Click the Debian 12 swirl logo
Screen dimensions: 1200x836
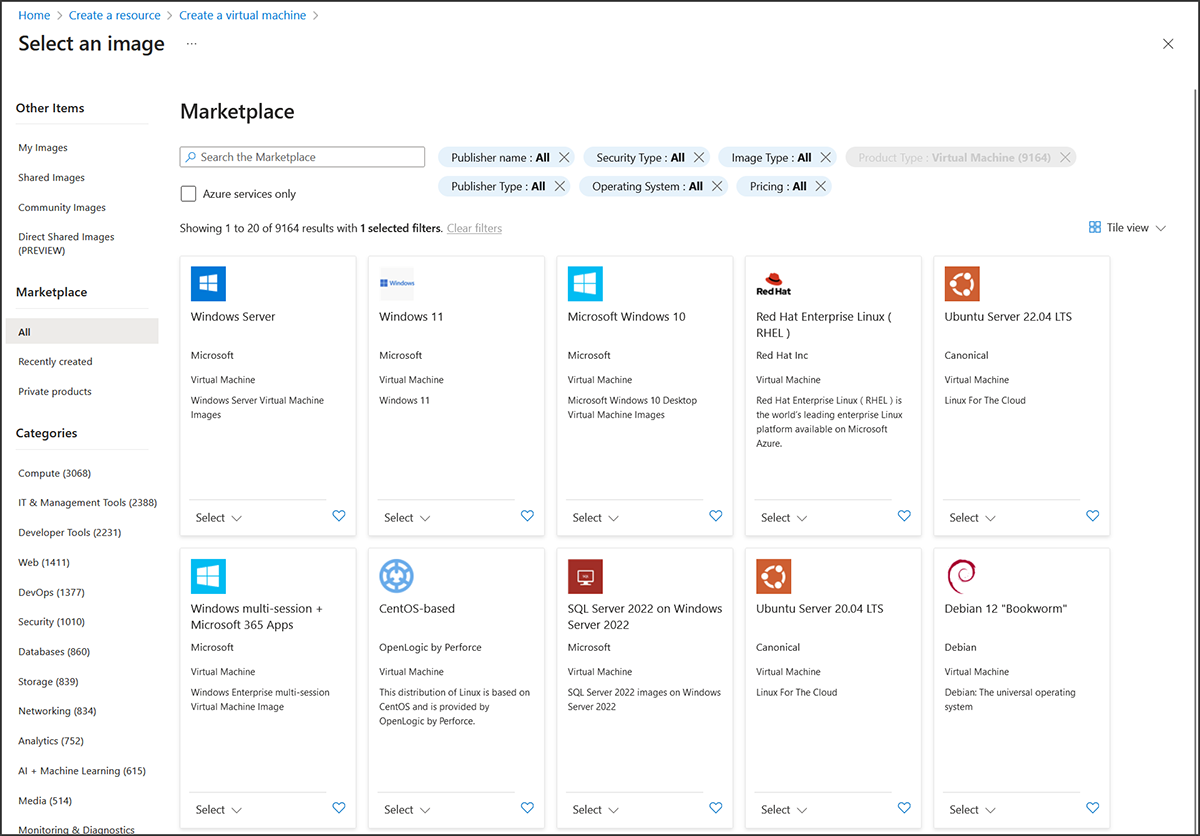pyautogui.click(x=960, y=576)
